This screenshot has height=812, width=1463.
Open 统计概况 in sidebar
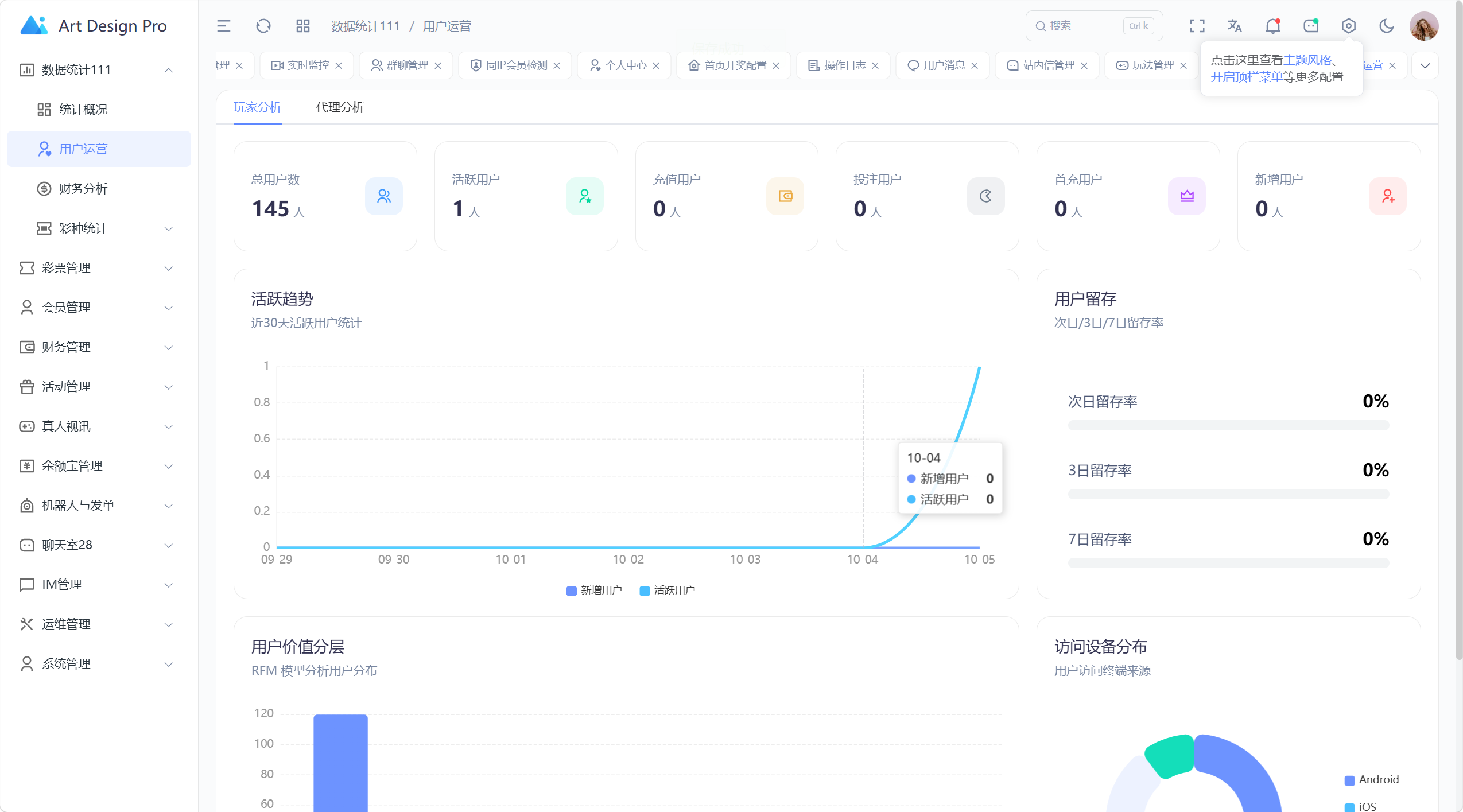(x=99, y=110)
